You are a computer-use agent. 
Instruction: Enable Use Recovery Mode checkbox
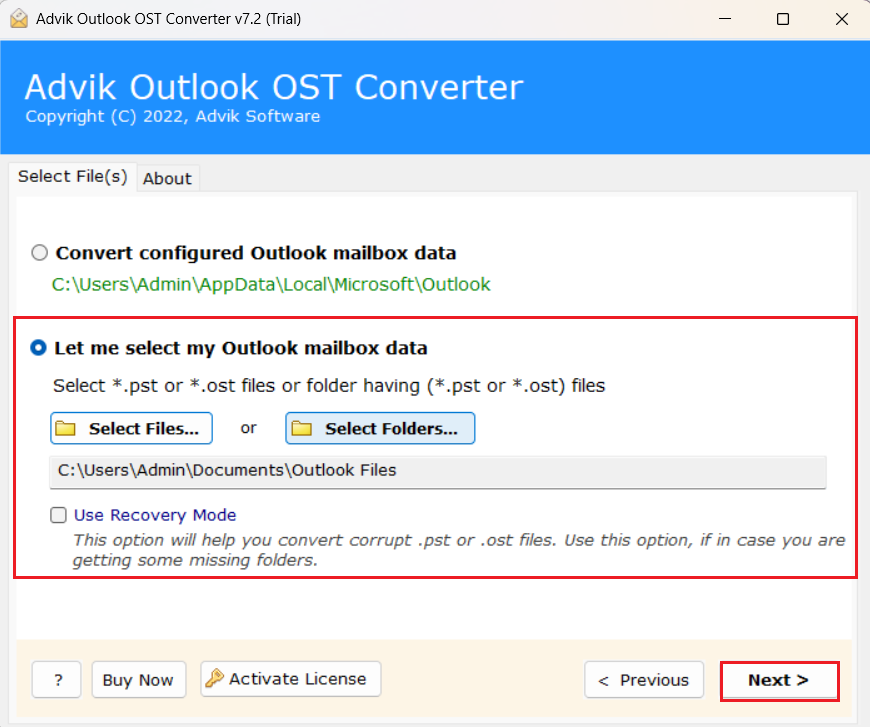(58, 515)
